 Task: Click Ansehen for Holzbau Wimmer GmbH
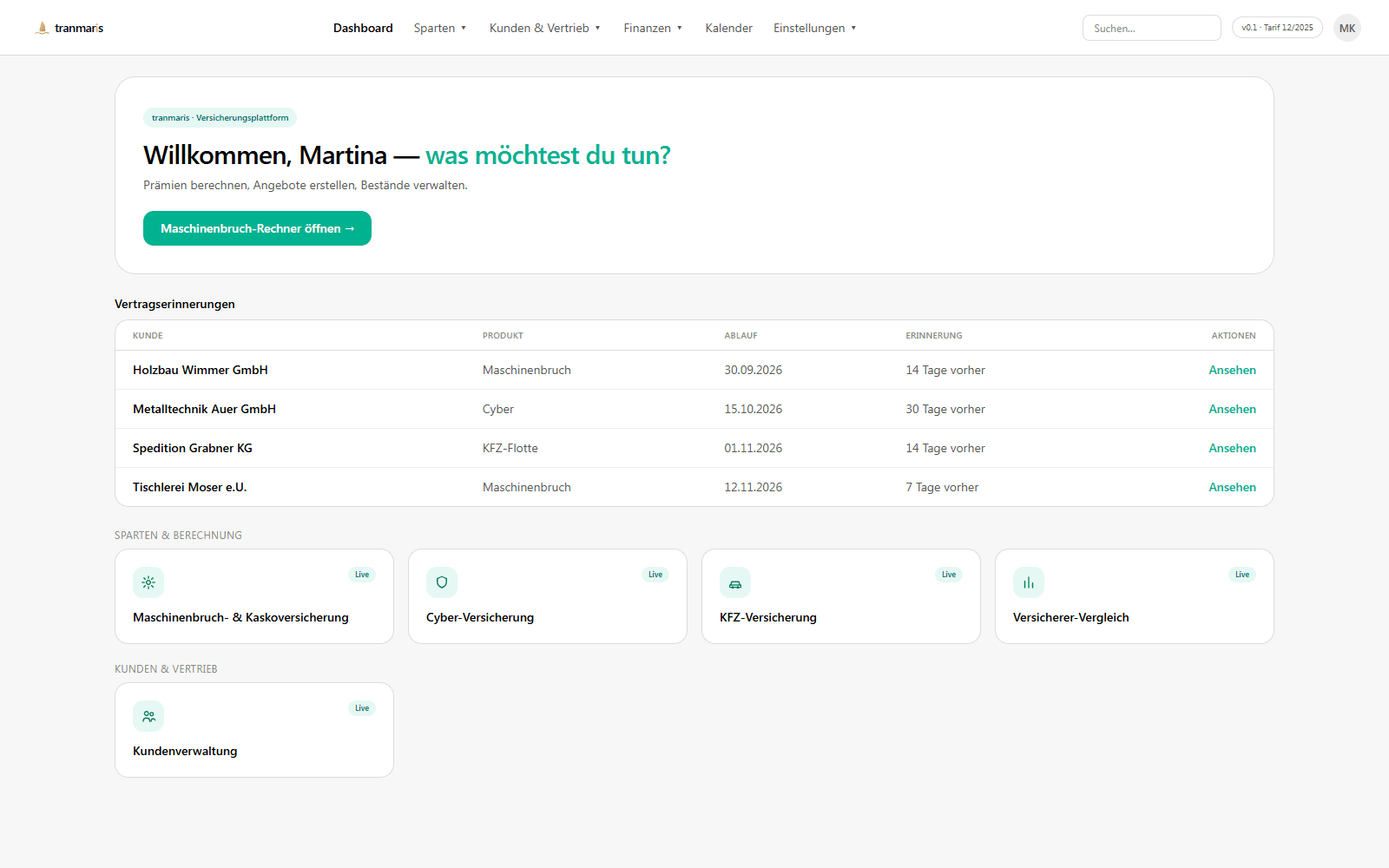tap(1232, 370)
